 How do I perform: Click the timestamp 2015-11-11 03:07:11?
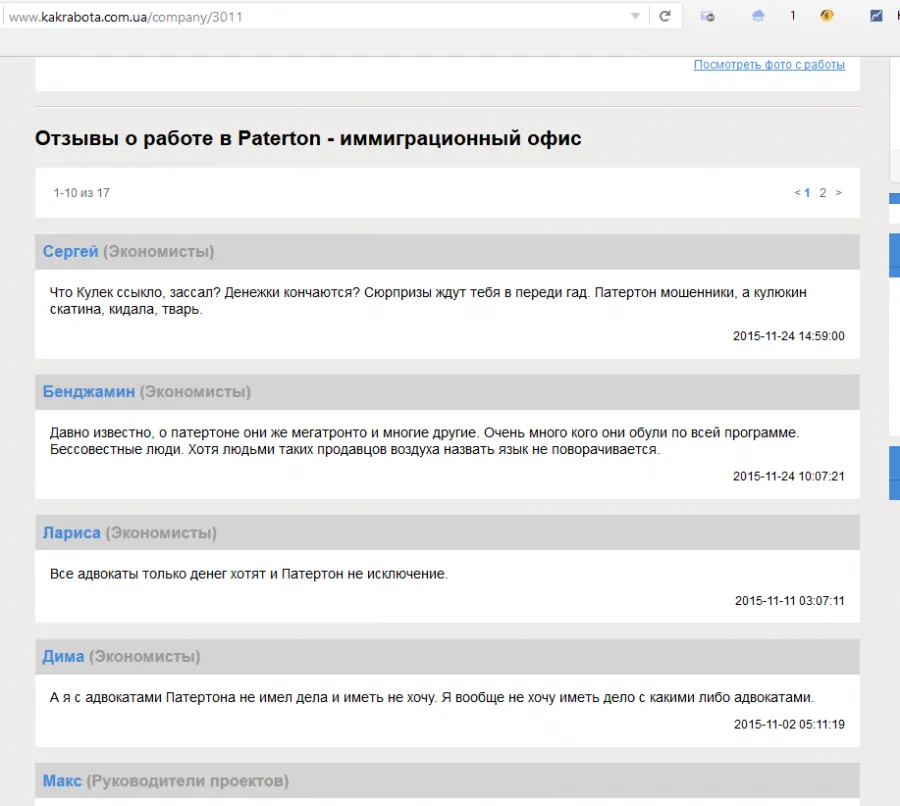pos(790,600)
